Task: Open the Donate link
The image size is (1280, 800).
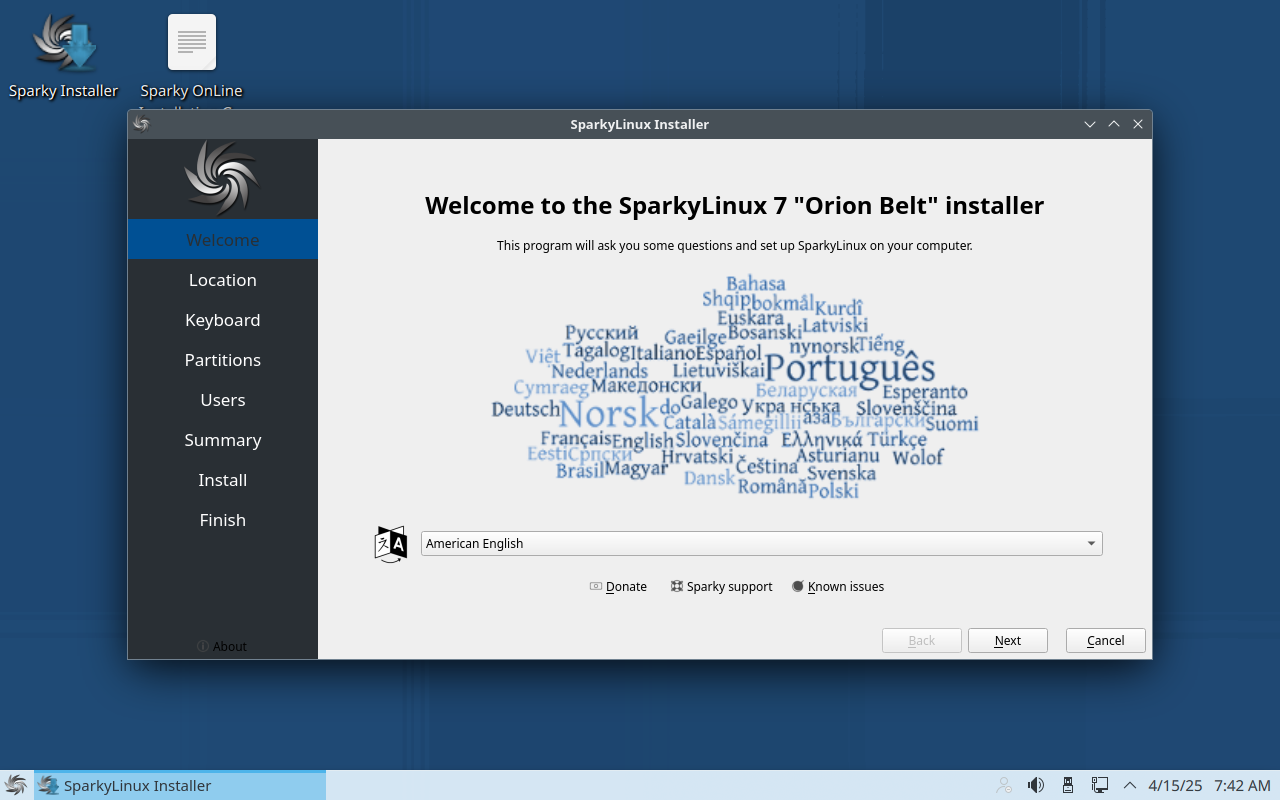Action: pyautogui.click(x=618, y=587)
